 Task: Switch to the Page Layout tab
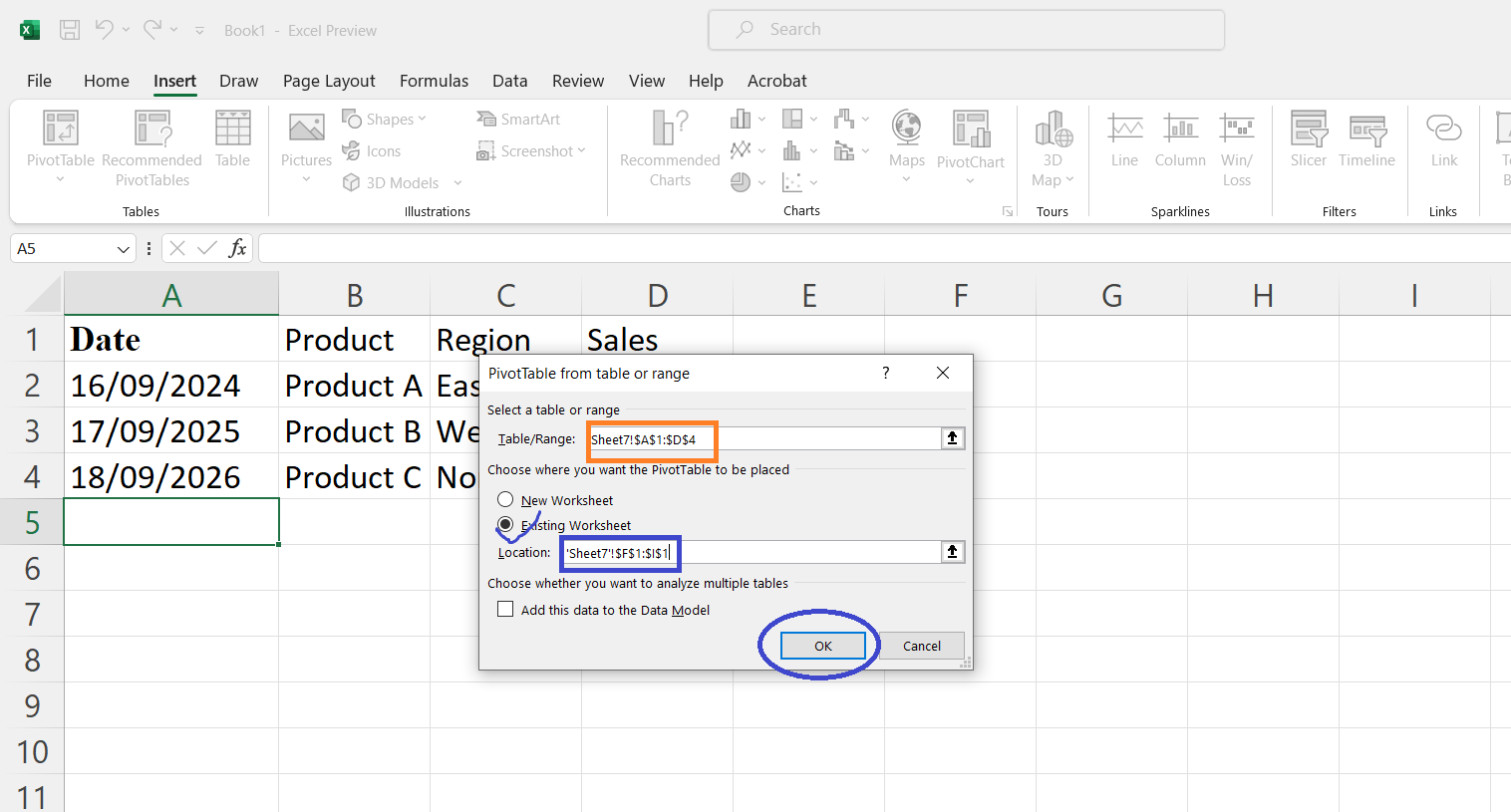[x=329, y=81]
